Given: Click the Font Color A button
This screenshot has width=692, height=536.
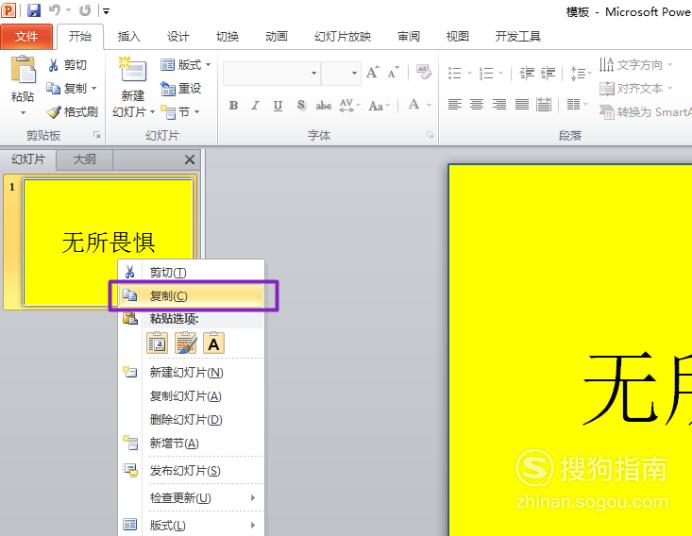Looking at the screenshot, I should [x=414, y=105].
